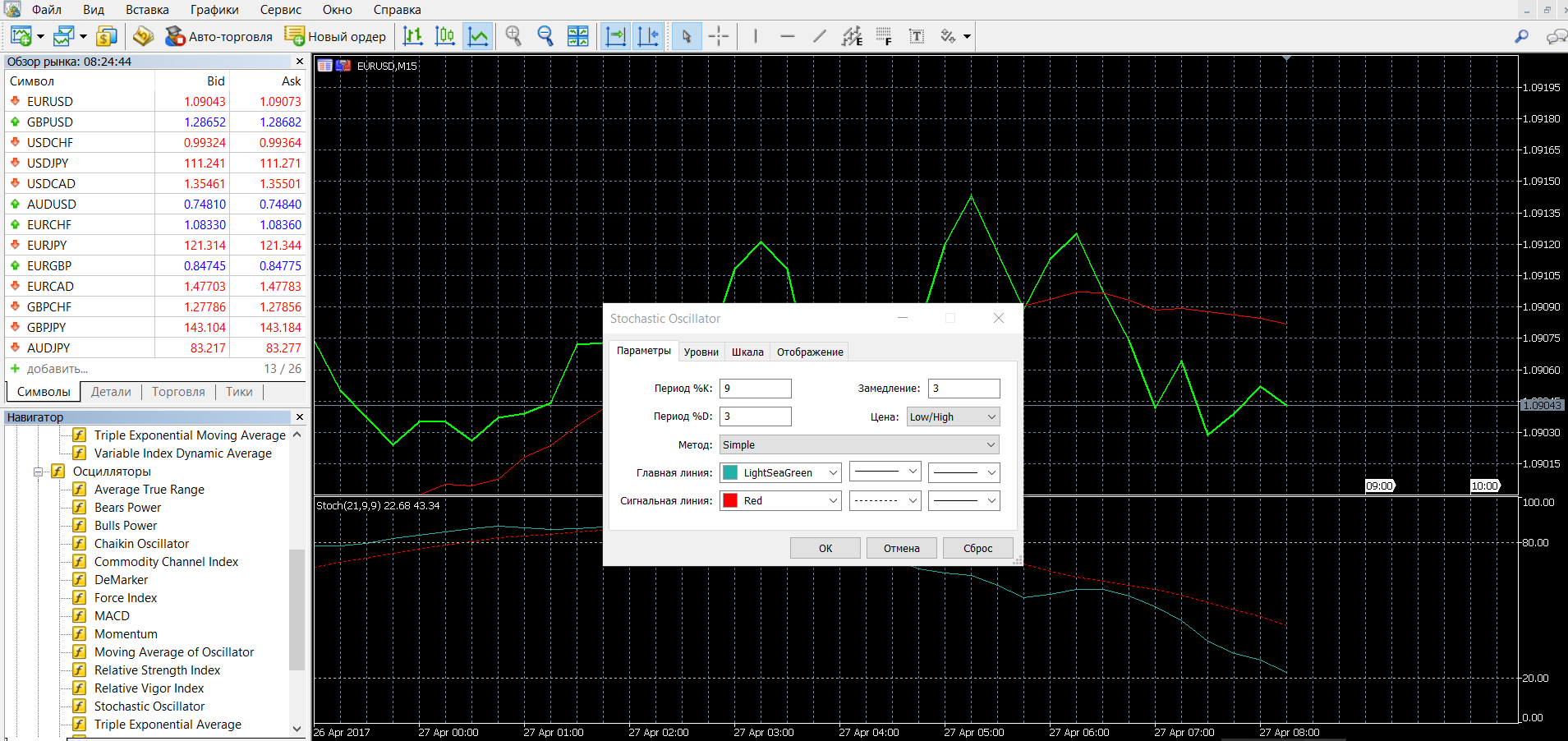Open the Графики menu
The image size is (1568, 741).
(x=214, y=10)
